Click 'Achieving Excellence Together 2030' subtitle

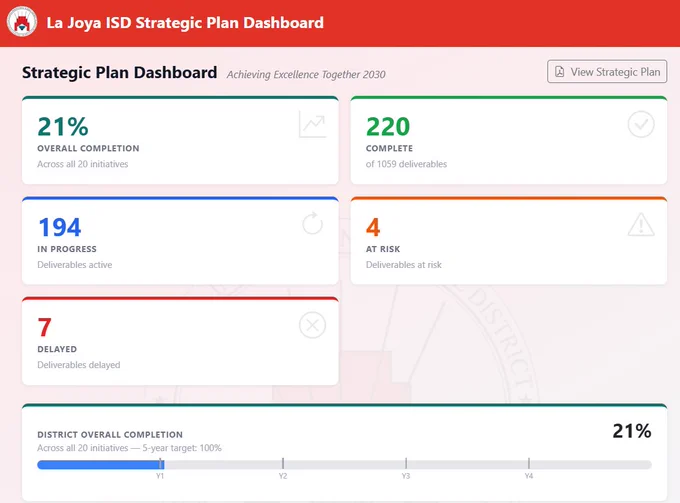click(x=306, y=75)
